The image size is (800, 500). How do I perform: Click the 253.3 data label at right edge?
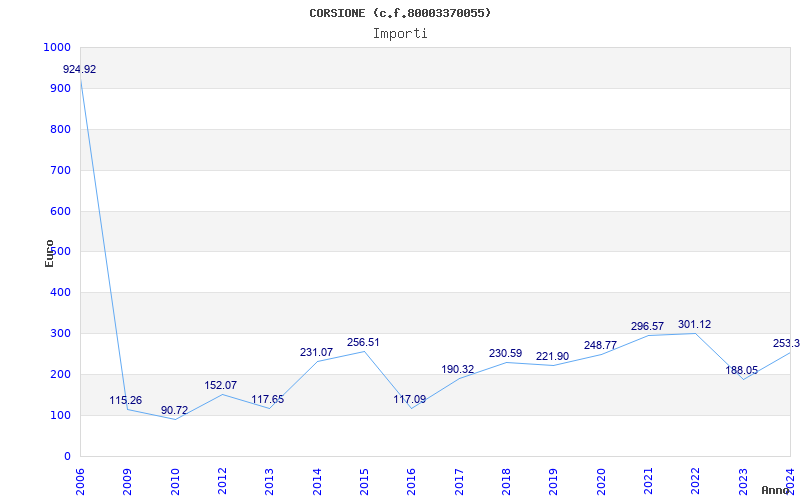tap(786, 343)
